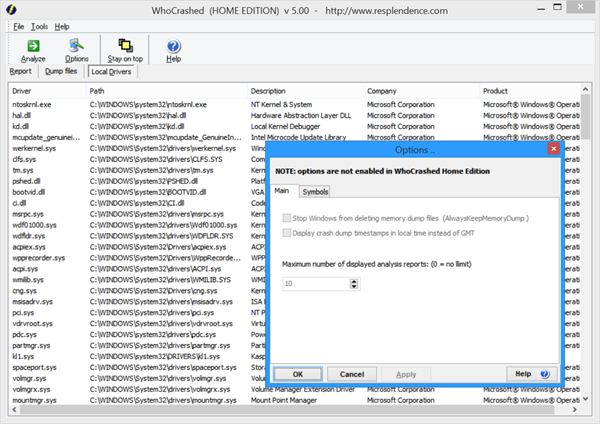Select the Local Drivers tab
600x424 pixels.
click(111, 72)
